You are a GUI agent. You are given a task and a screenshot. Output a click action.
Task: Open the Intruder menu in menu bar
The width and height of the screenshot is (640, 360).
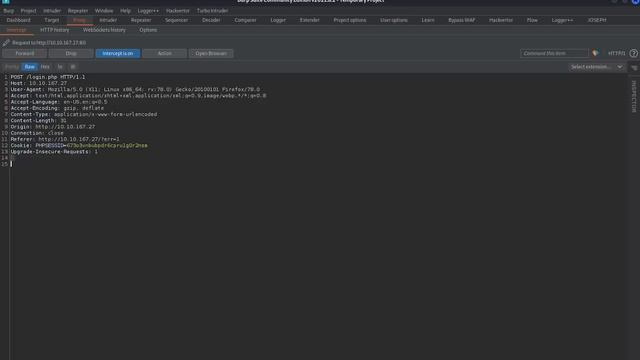tap(52, 11)
